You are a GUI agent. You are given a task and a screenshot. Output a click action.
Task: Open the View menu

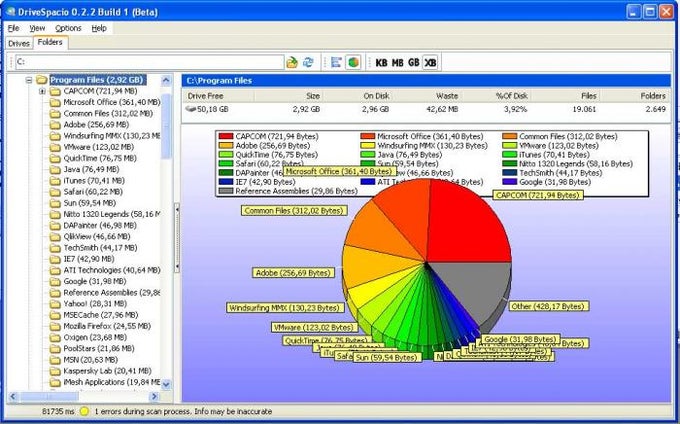37,28
